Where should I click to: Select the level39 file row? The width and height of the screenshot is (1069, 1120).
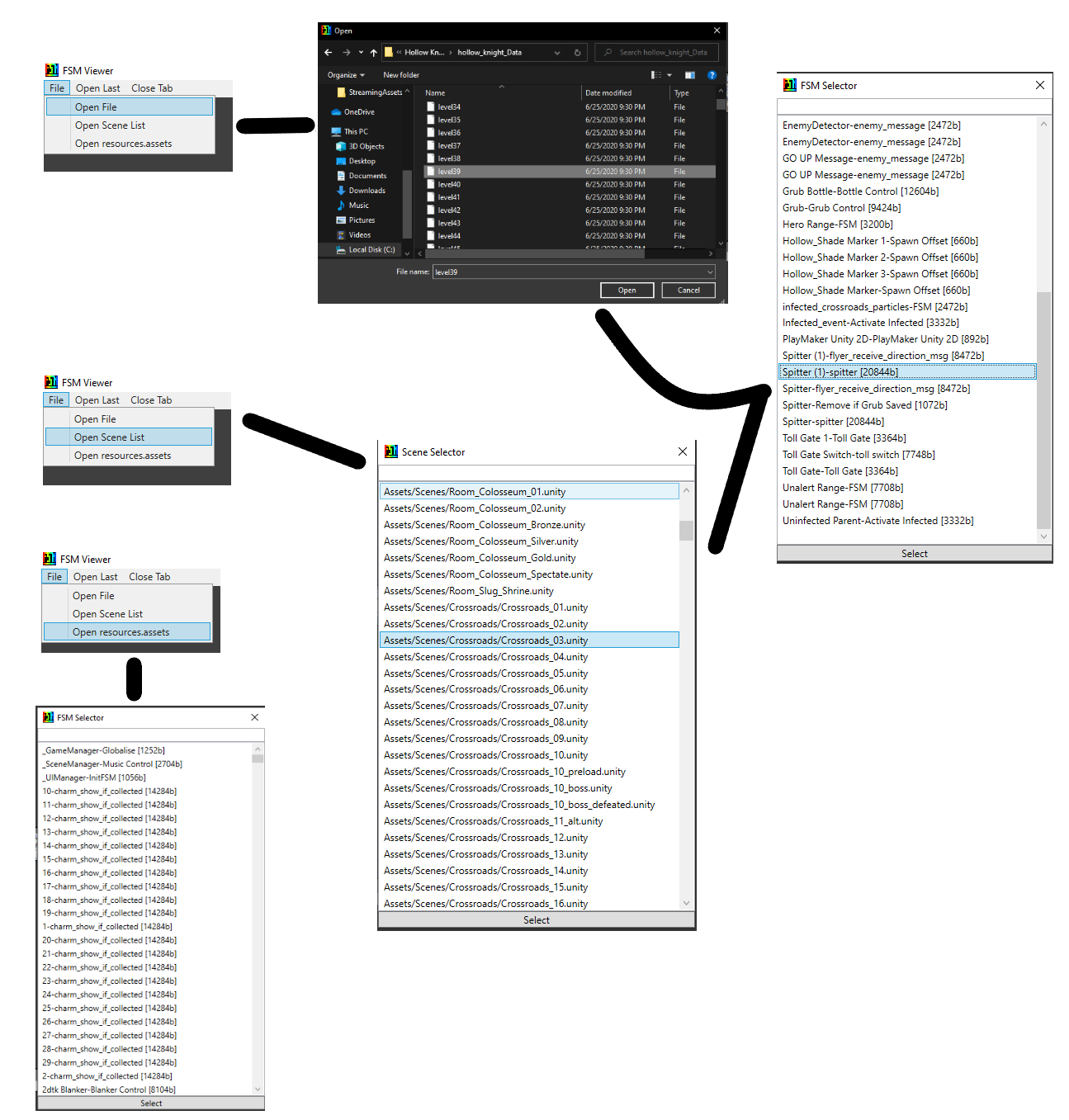[x=570, y=172]
